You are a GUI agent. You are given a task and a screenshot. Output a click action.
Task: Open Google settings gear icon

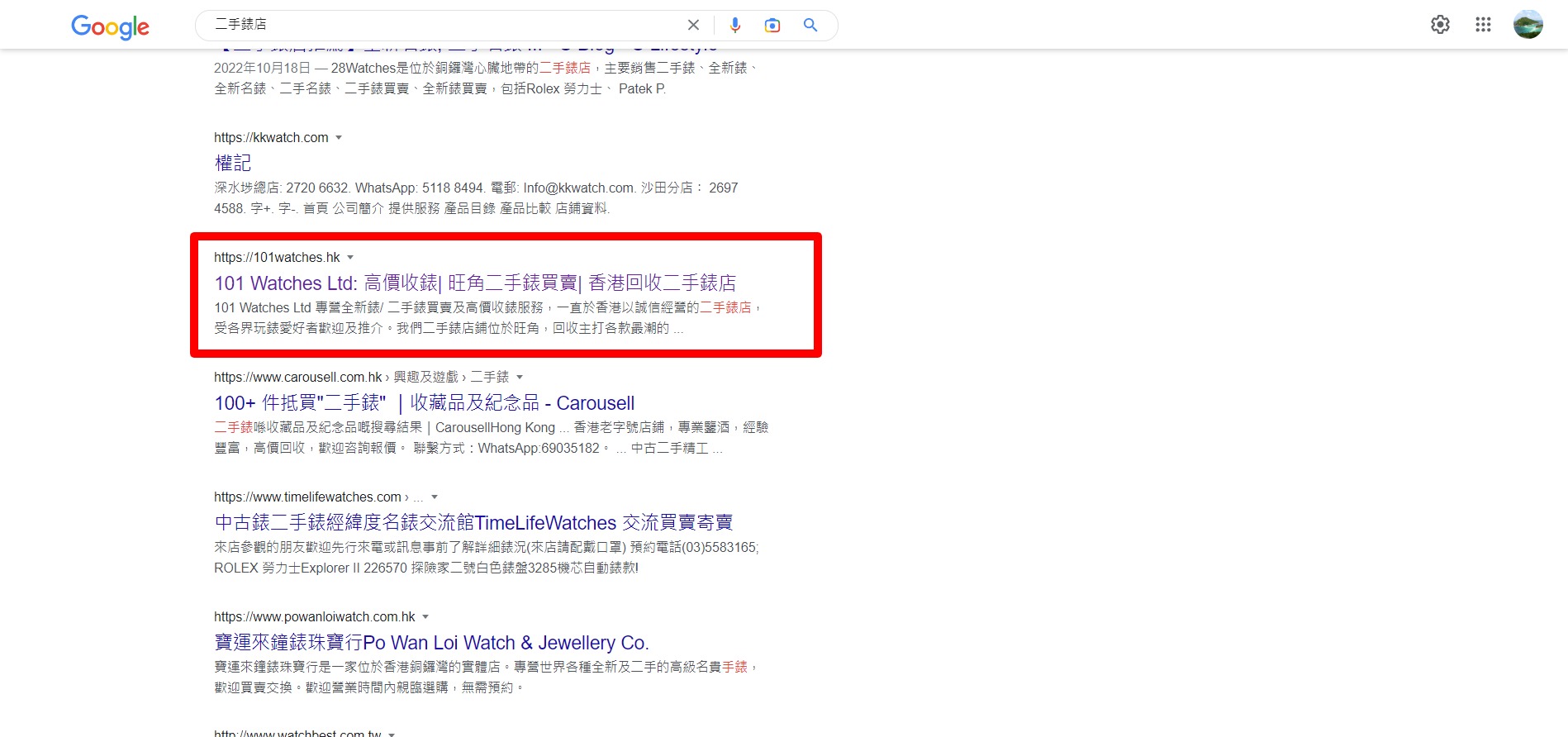point(1440,25)
